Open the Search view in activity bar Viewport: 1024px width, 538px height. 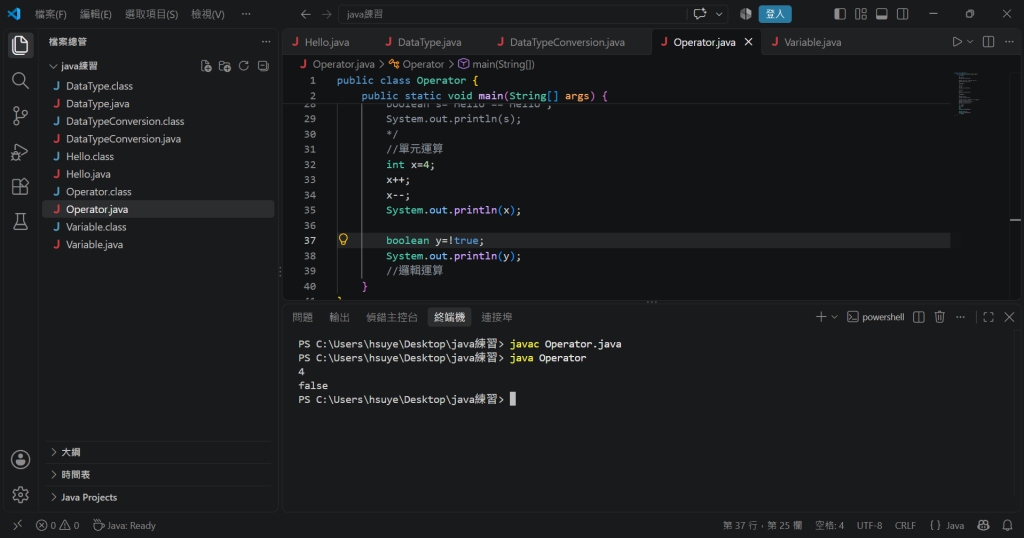20,80
